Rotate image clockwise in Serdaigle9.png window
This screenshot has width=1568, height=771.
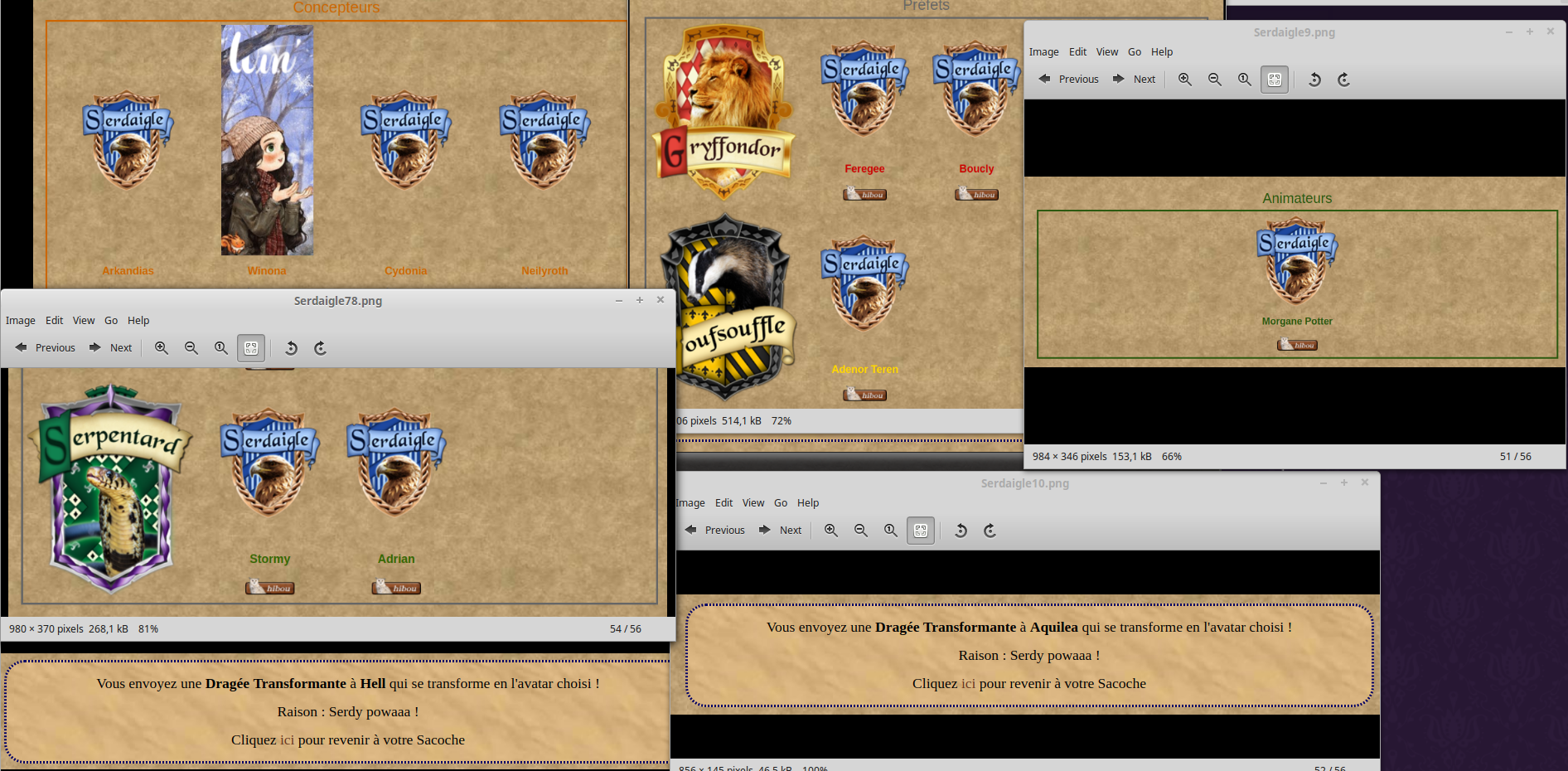pos(1344,80)
